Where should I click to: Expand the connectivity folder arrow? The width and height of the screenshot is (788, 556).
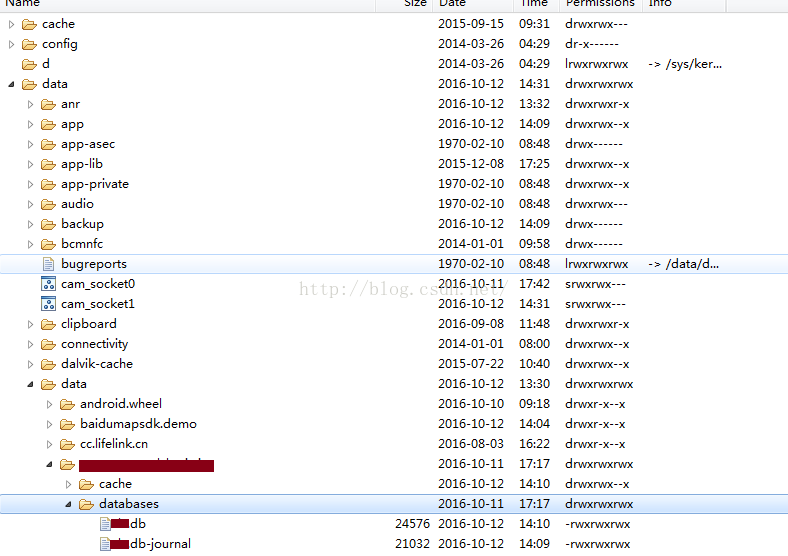30,344
